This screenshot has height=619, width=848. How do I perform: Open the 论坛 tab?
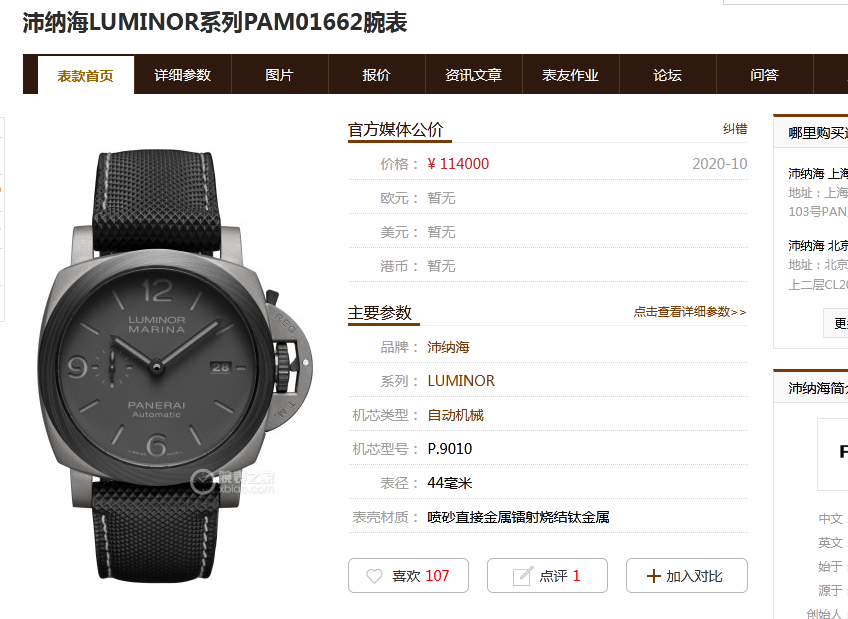(667, 75)
